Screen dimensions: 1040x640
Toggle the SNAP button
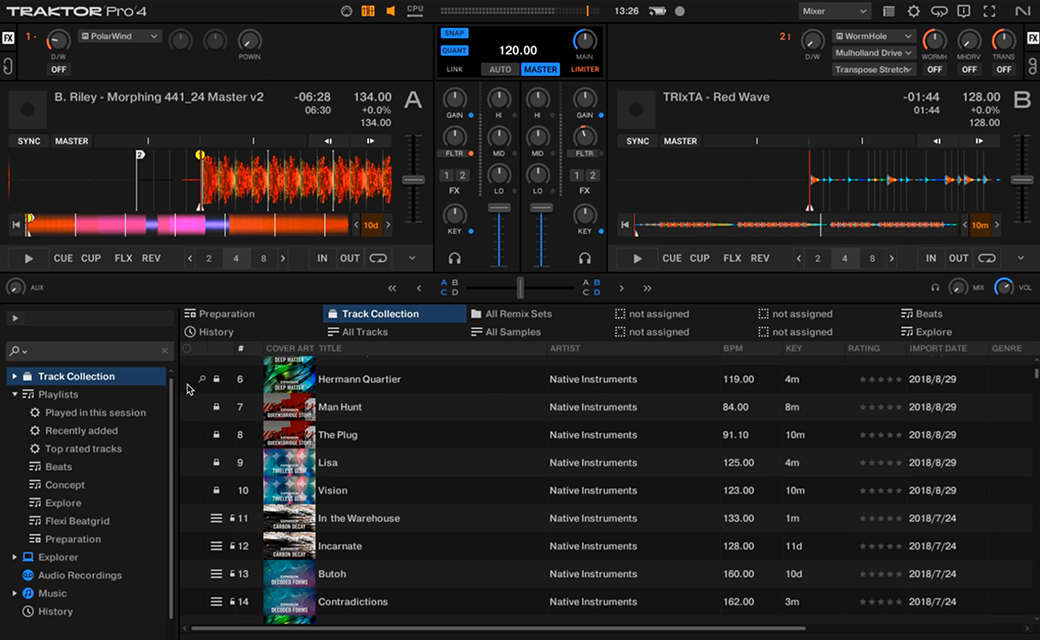pyautogui.click(x=454, y=33)
